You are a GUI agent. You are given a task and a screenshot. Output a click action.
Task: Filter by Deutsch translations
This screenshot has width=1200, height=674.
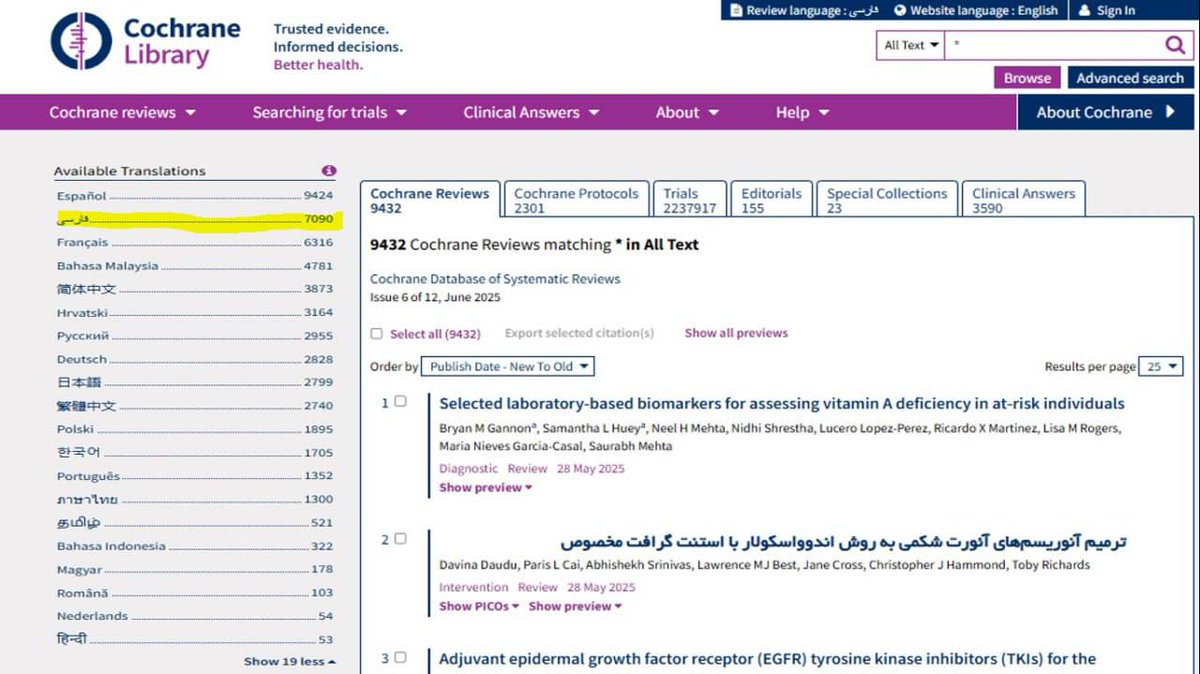pos(195,359)
